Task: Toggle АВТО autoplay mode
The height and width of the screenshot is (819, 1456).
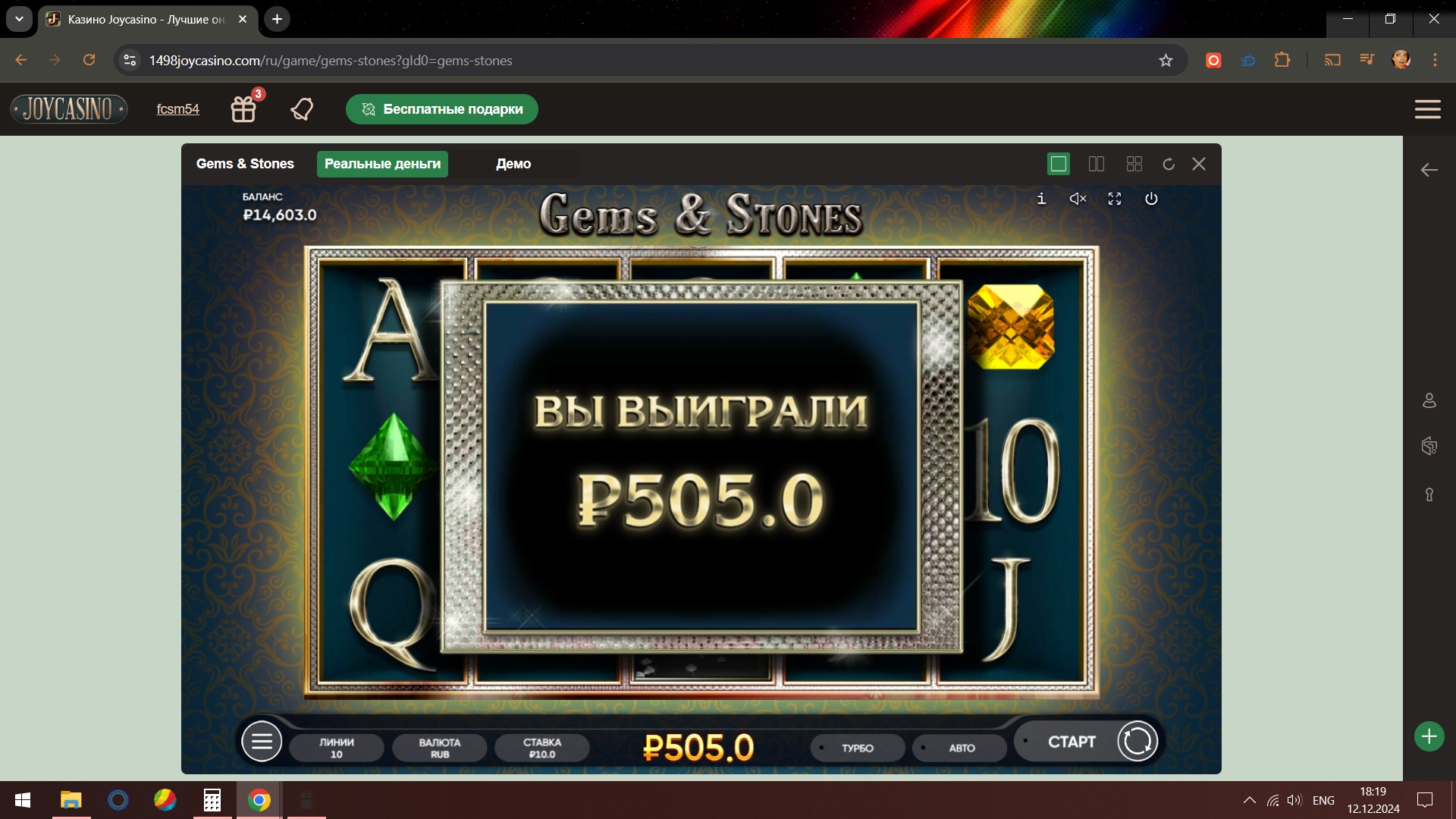Action: (x=960, y=748)
